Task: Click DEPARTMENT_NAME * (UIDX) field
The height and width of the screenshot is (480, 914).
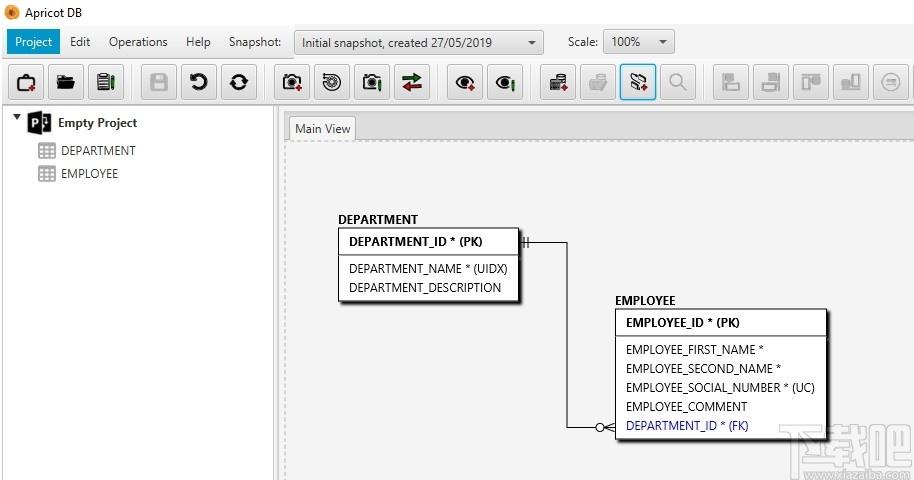Action: 428,269
